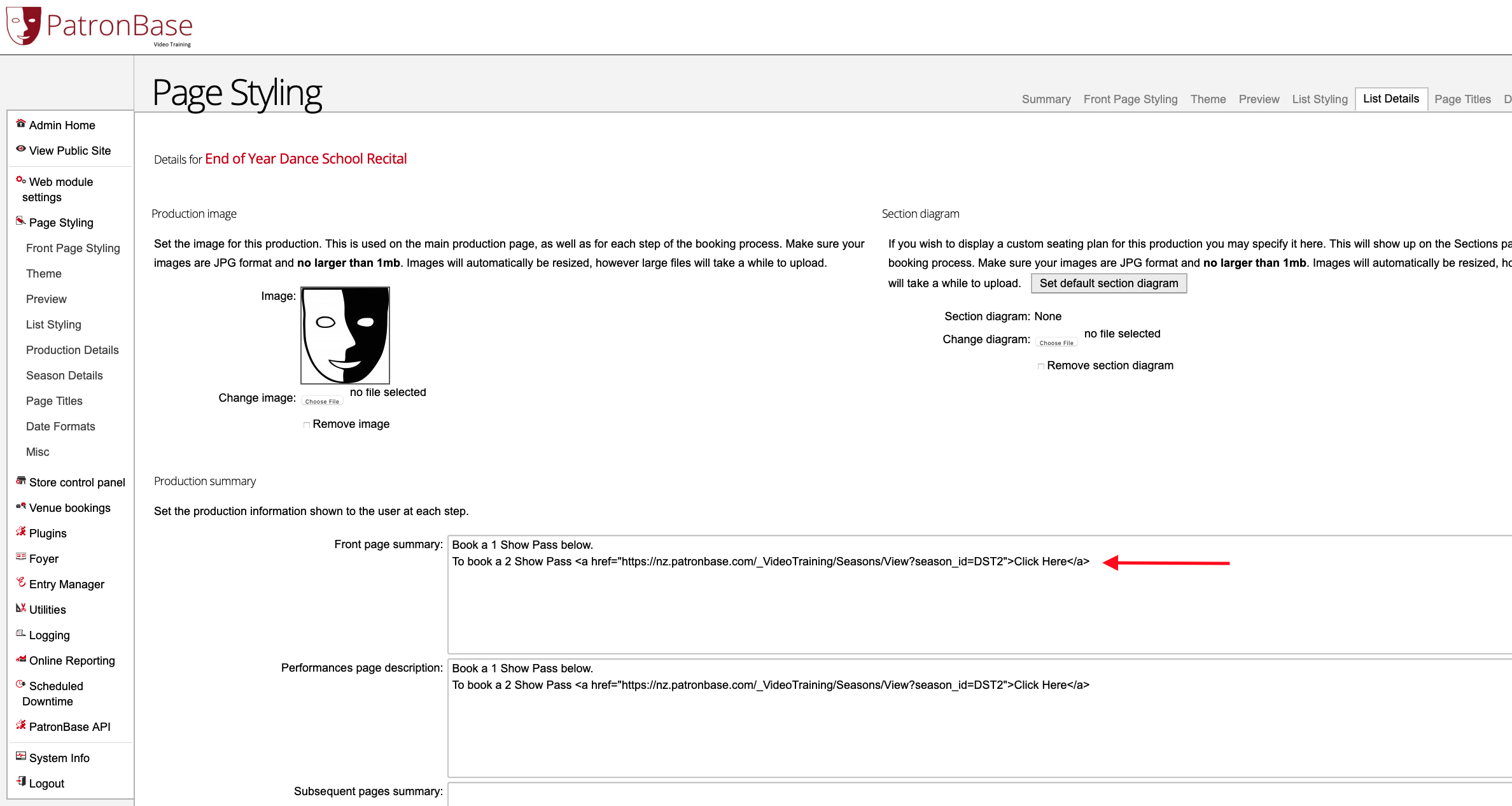Open the Page Titles tab
The width and height of the screenshot is (1512, 806).
coord(1462,99)
